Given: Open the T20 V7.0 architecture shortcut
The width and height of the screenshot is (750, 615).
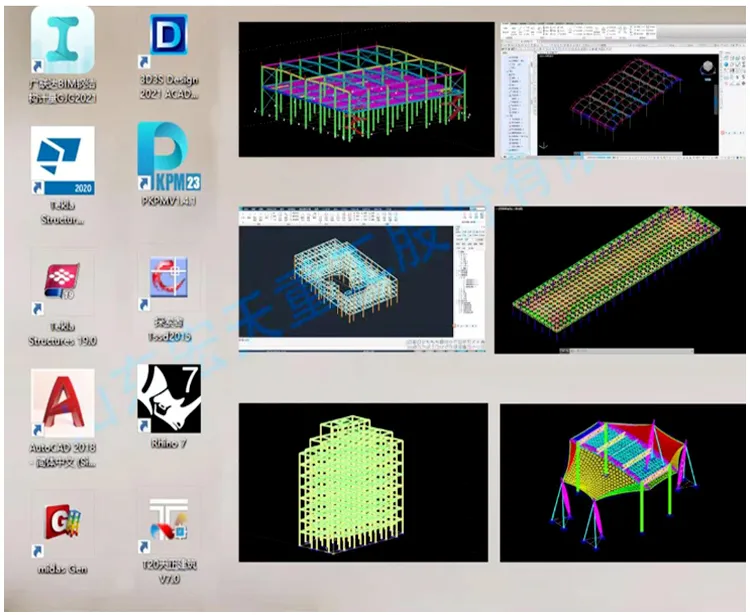Looking at the screenshot, I should [169, 523].
